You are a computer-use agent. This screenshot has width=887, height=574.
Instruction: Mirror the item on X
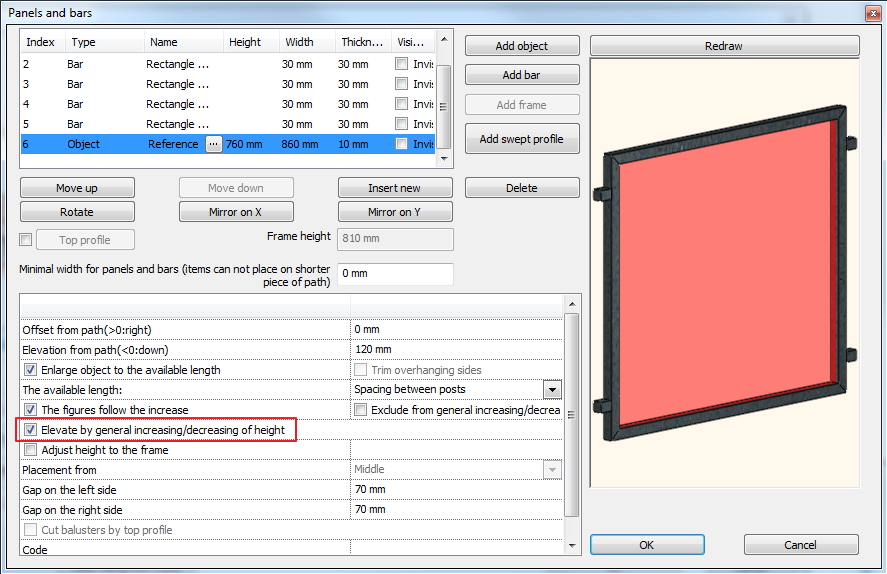pyautogui.click(x=236, y=212)
